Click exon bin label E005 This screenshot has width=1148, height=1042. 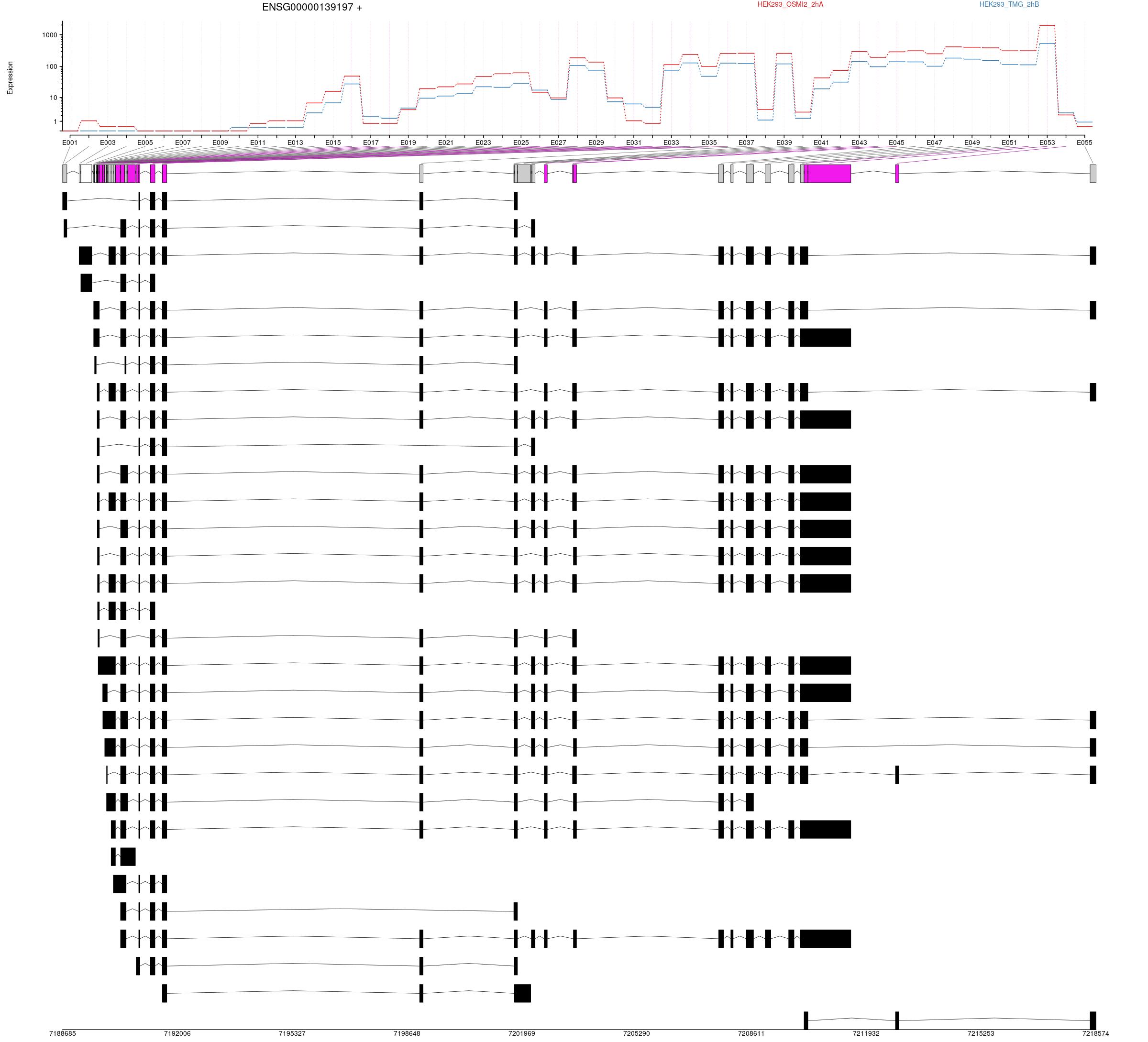[145, 143]
